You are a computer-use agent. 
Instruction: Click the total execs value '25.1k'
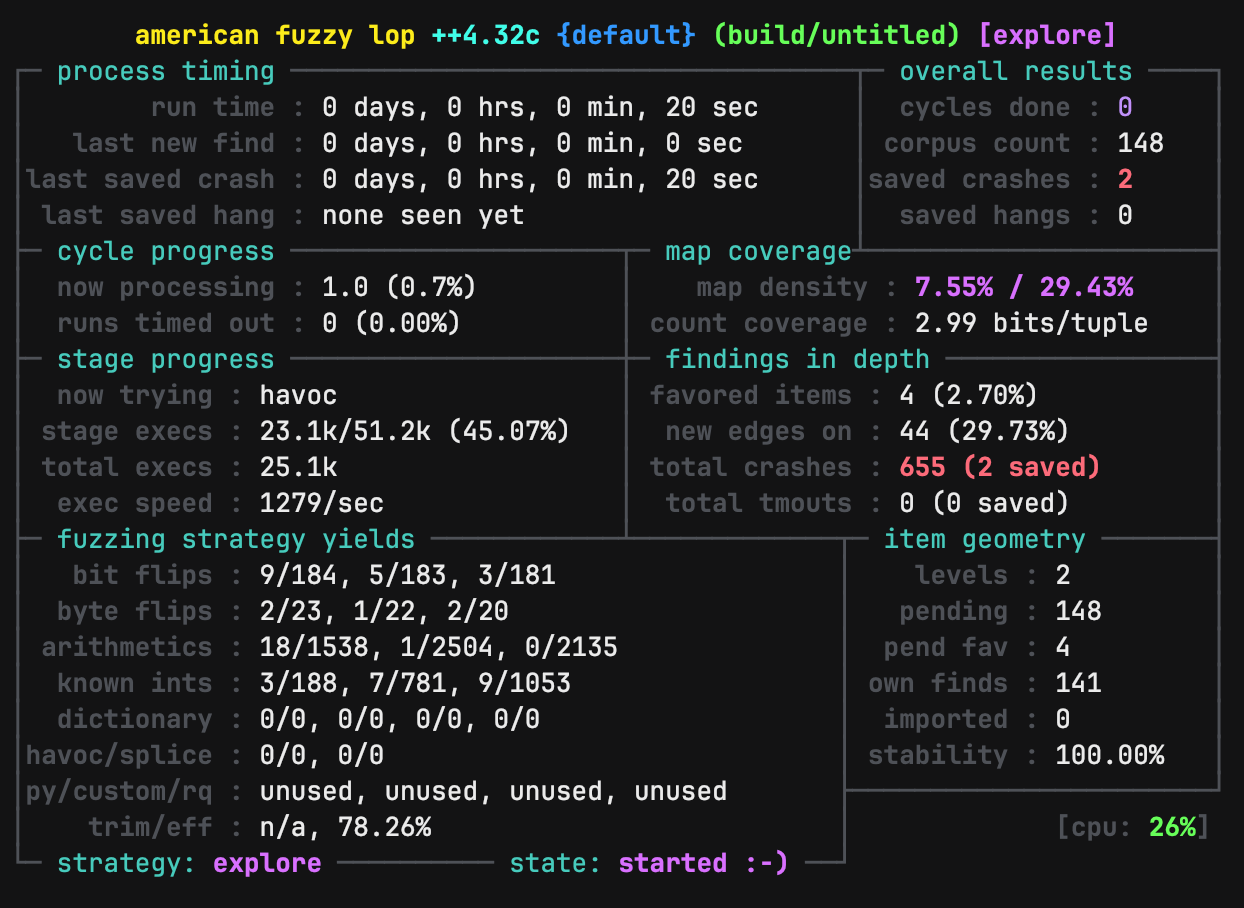pyautogui.click(x=298, y=468)
